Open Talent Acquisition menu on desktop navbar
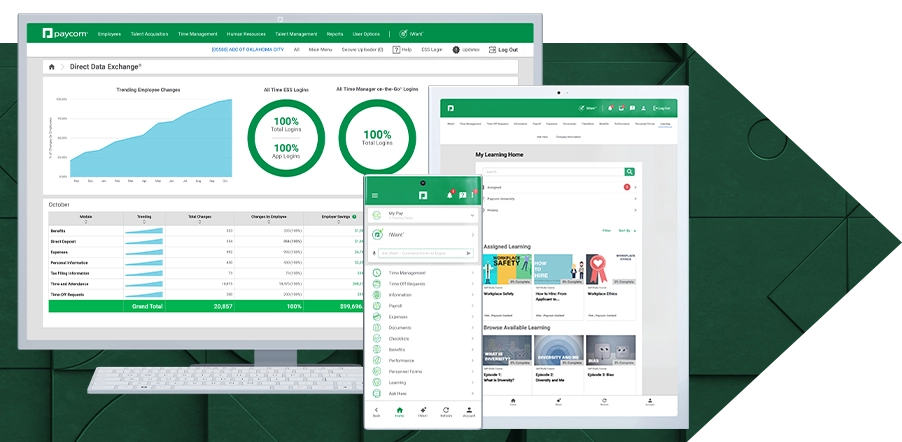Viewport: 902px width, 442px height. point(150,34)
